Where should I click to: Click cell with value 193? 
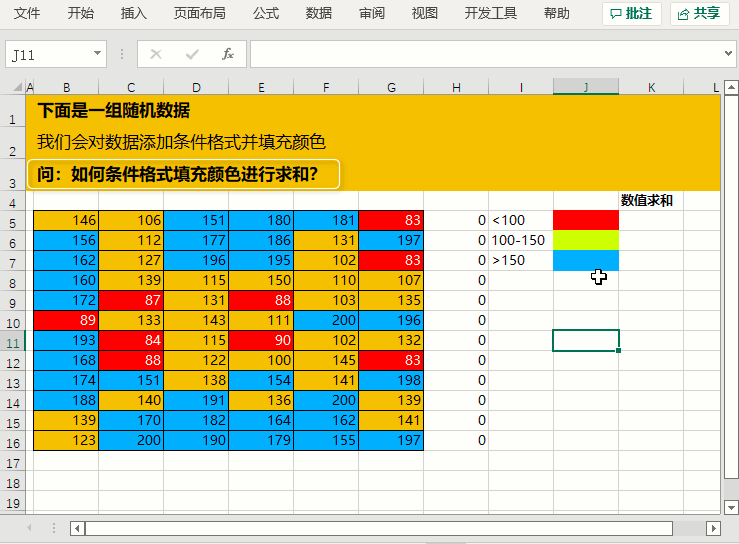66,340
